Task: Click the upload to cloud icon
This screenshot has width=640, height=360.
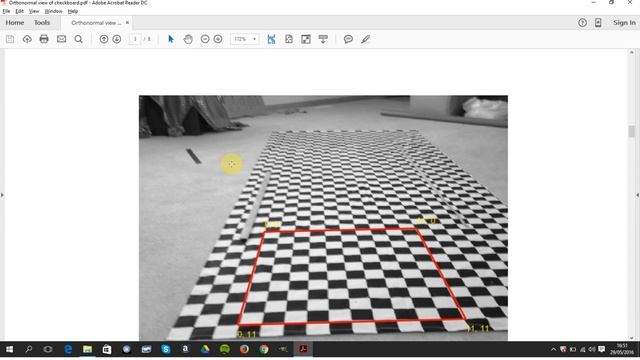Action: coord(27,39)
